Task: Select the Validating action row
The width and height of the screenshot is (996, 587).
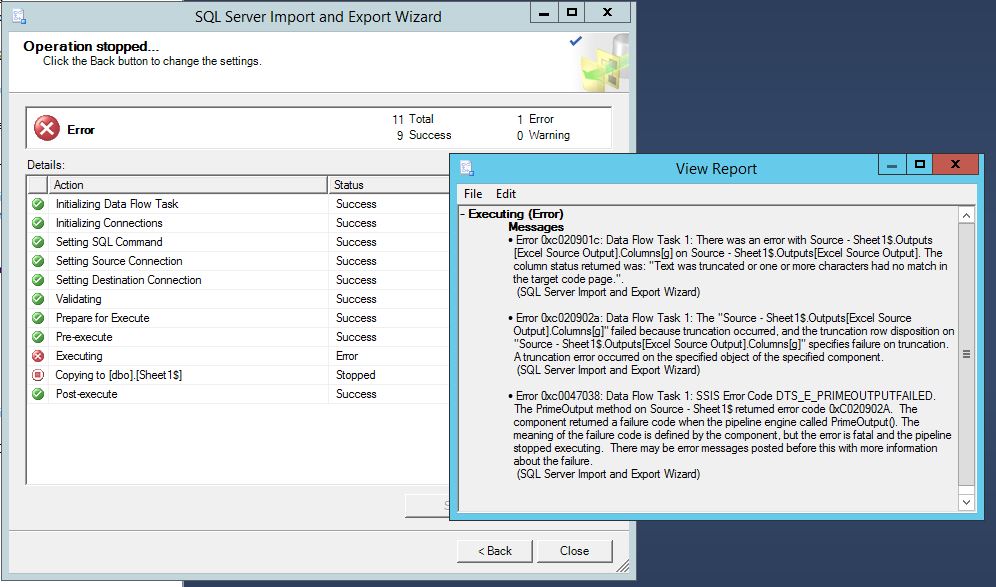Action: click(x=238, y=299)
